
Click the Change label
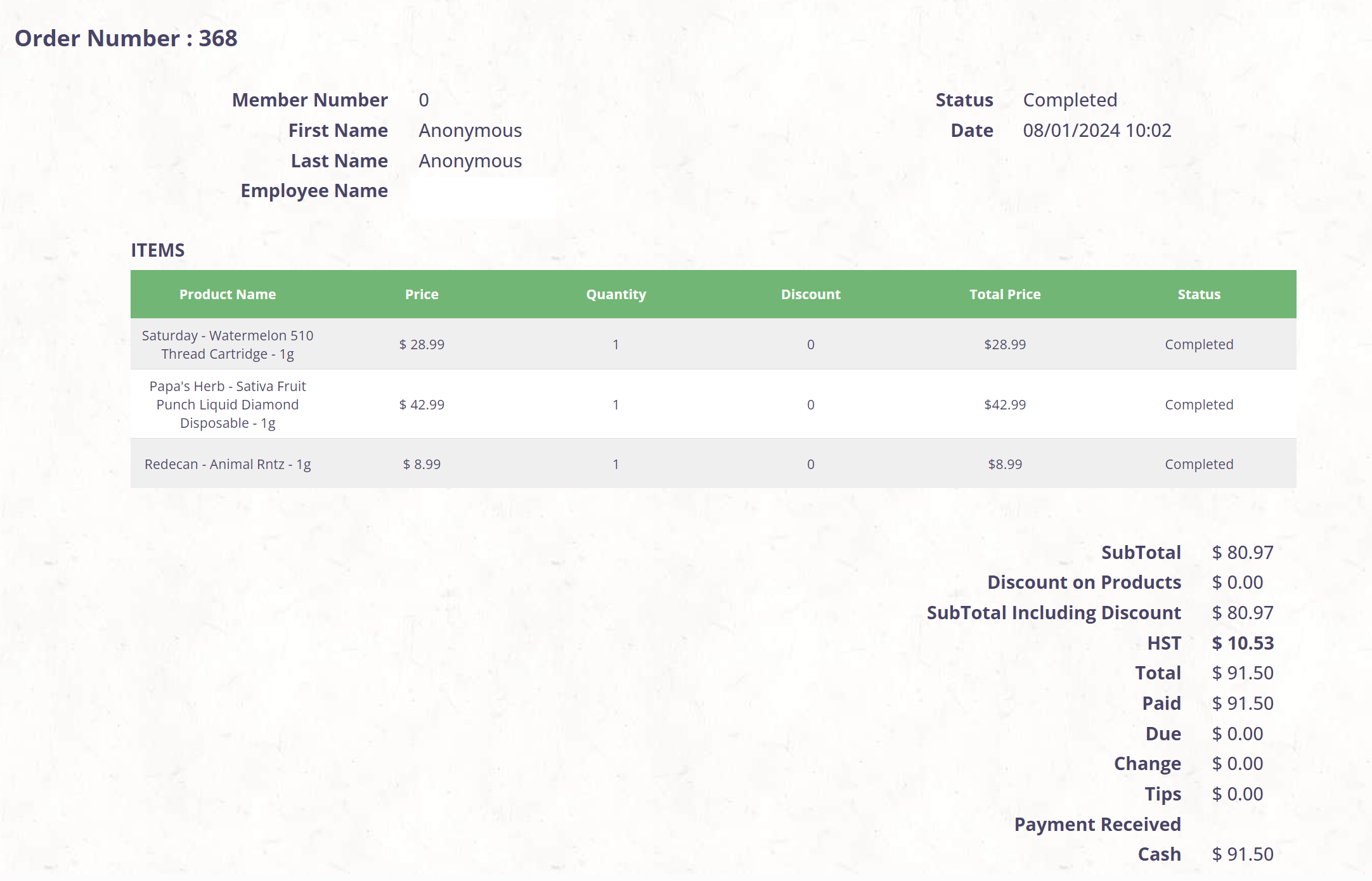click(1148, 764)
